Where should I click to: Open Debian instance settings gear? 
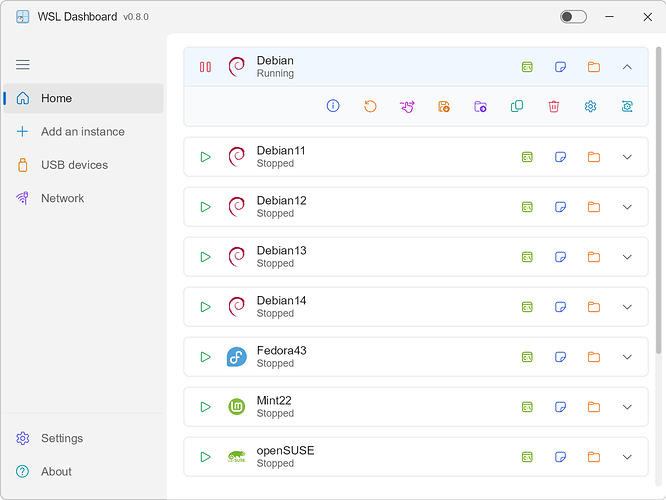[590, 106]
